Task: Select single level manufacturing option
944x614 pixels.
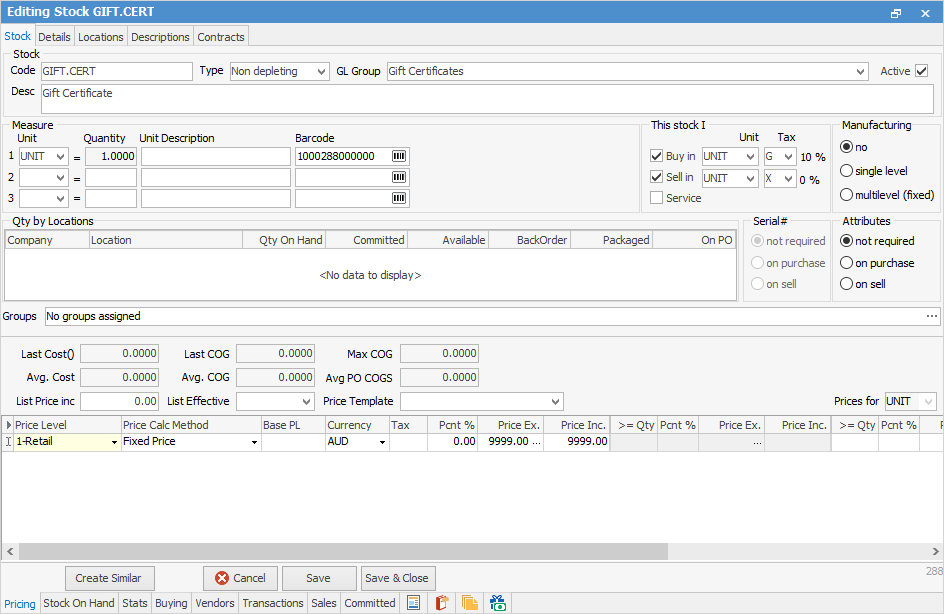Action: (847, 171)
